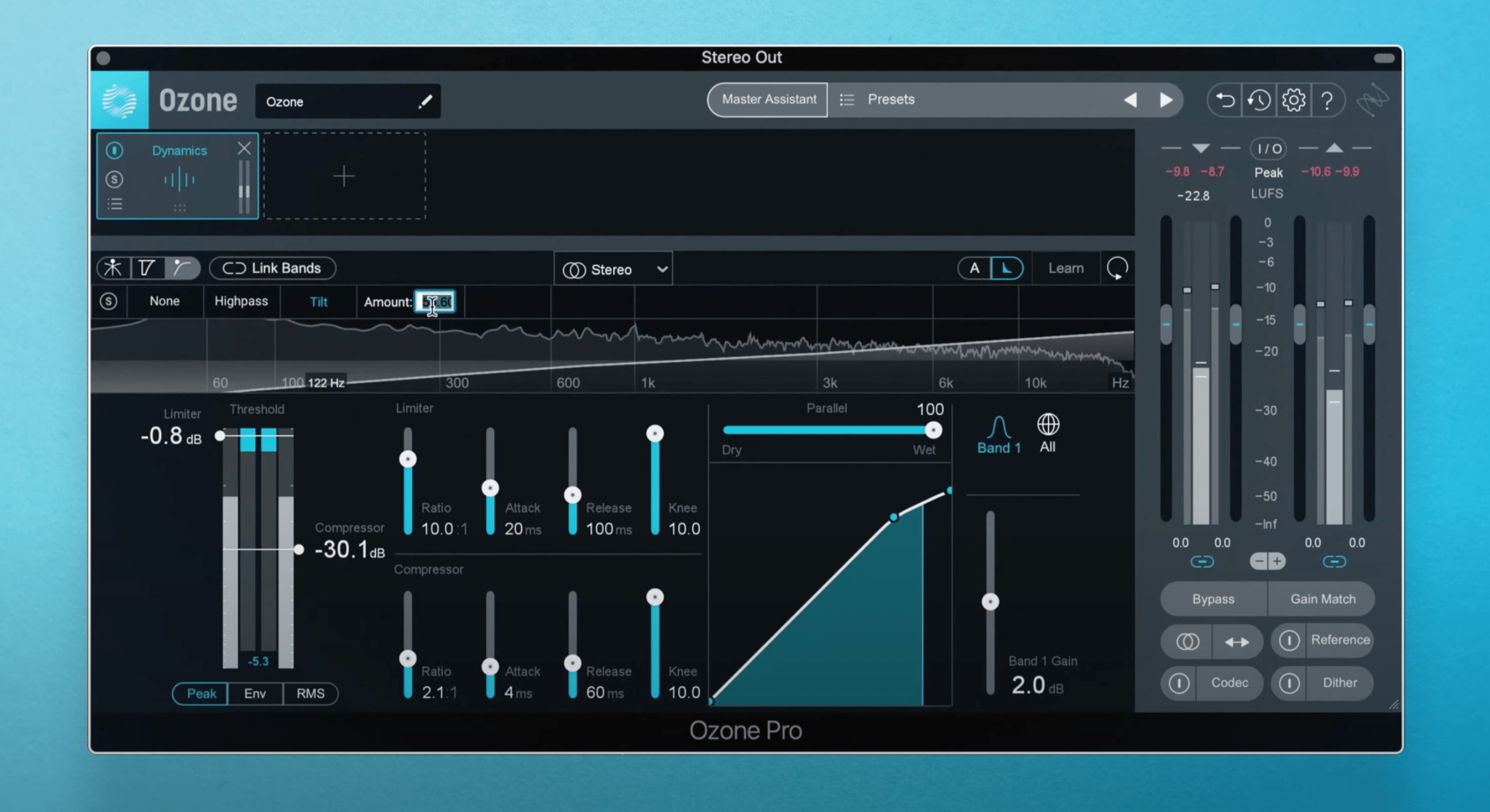
Task: Toggle Link Bands
Action: tap(272, 268)
